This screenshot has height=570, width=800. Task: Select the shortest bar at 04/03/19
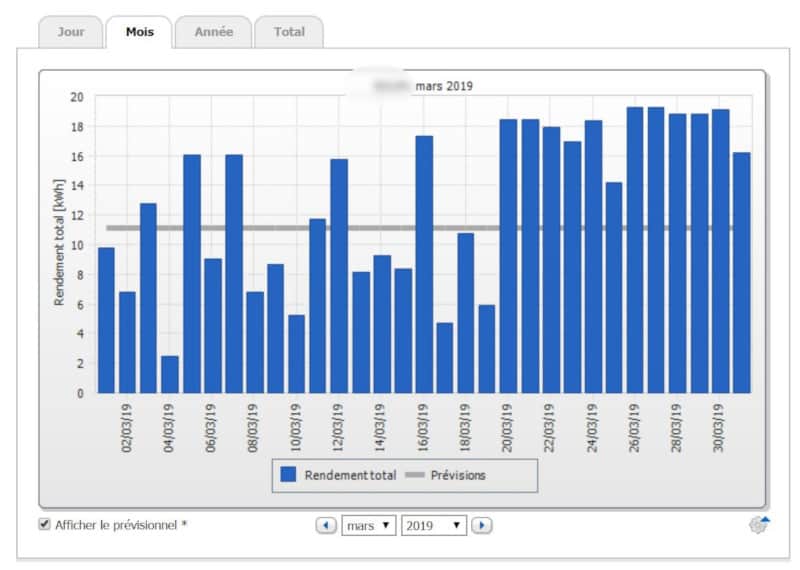click(x=170, y=374)
